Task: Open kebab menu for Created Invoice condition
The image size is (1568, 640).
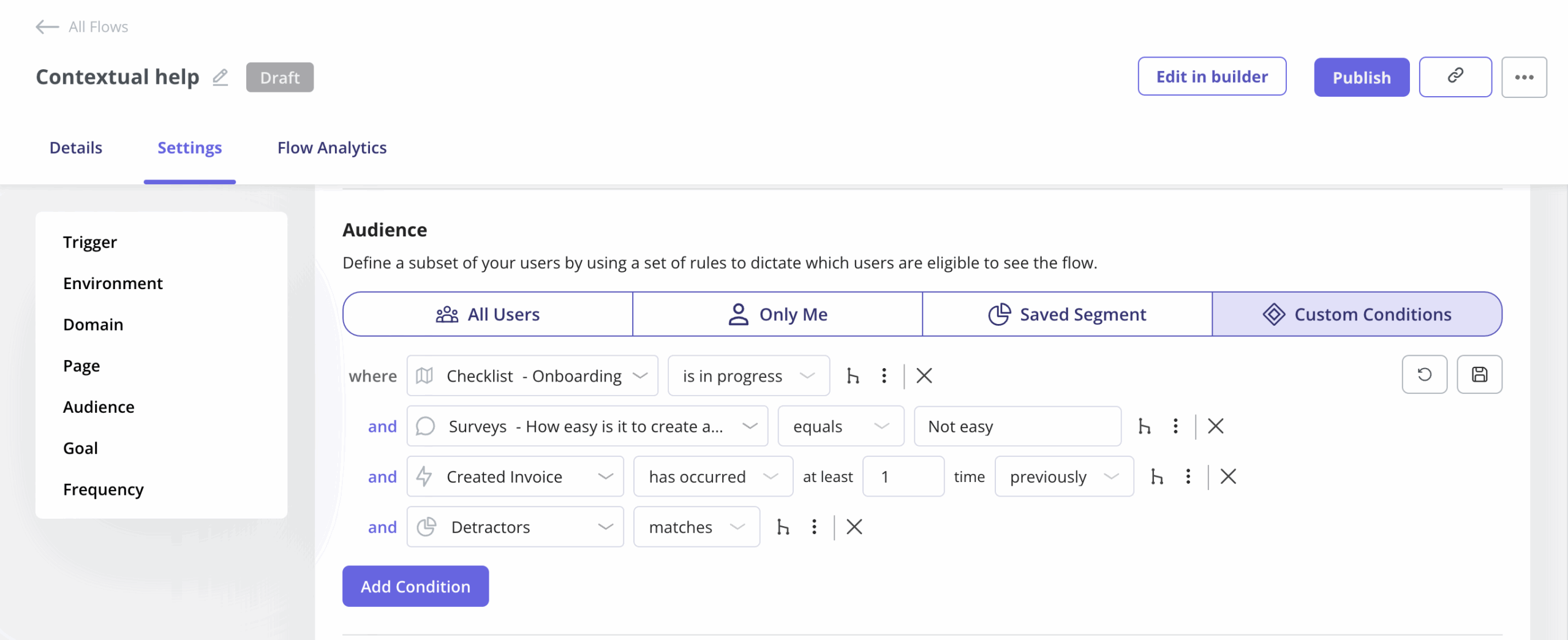Action: tap(1188, 476)
